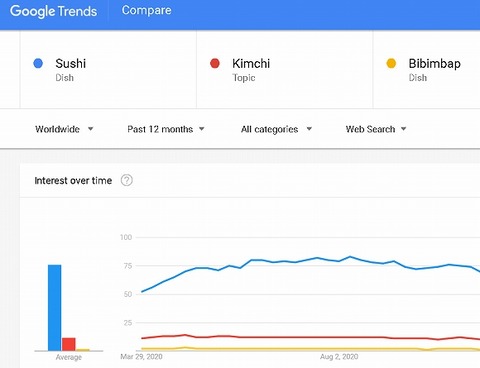
Task: Select the Compare tab in header
Action: click(x=146, y=10)
